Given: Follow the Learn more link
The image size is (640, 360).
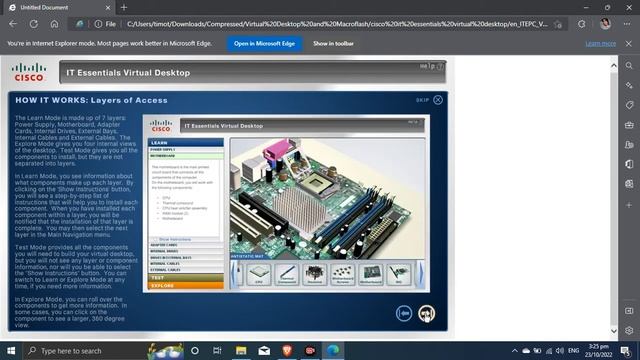Looking at the screenshot, I should point(600,43).
